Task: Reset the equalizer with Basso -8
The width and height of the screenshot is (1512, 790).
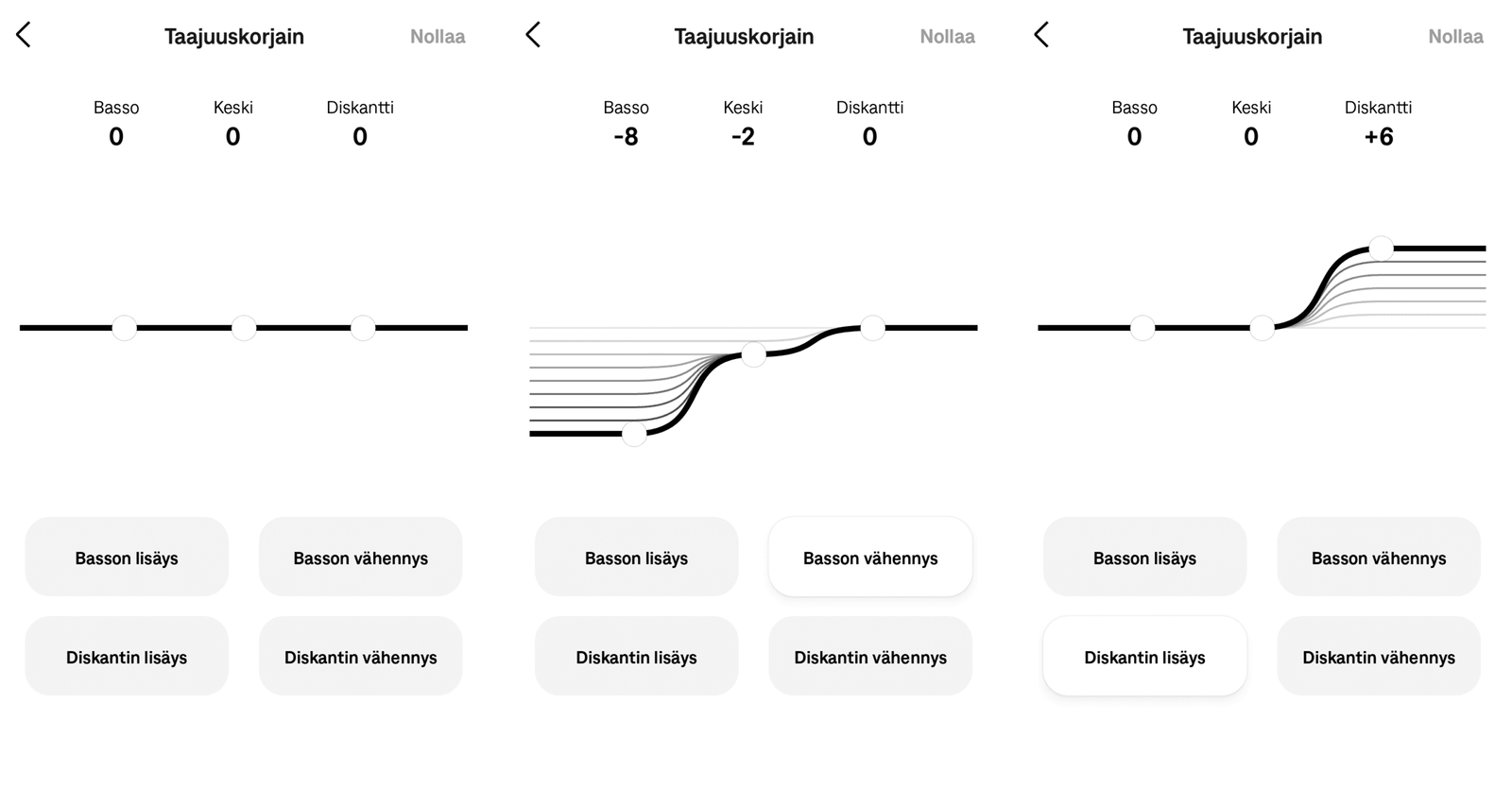Action: point(947,37)
